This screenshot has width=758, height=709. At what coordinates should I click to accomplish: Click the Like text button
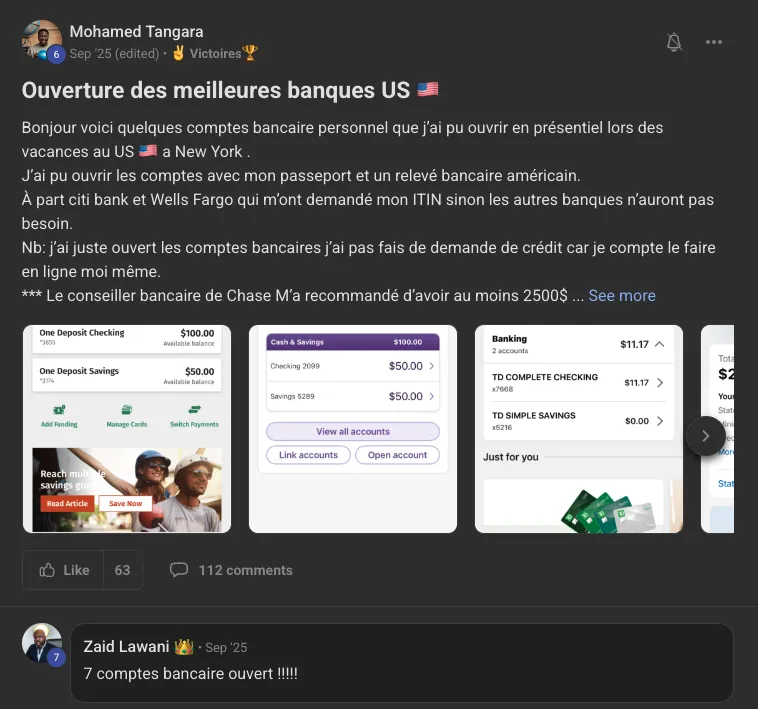click(x=76, y=570)
